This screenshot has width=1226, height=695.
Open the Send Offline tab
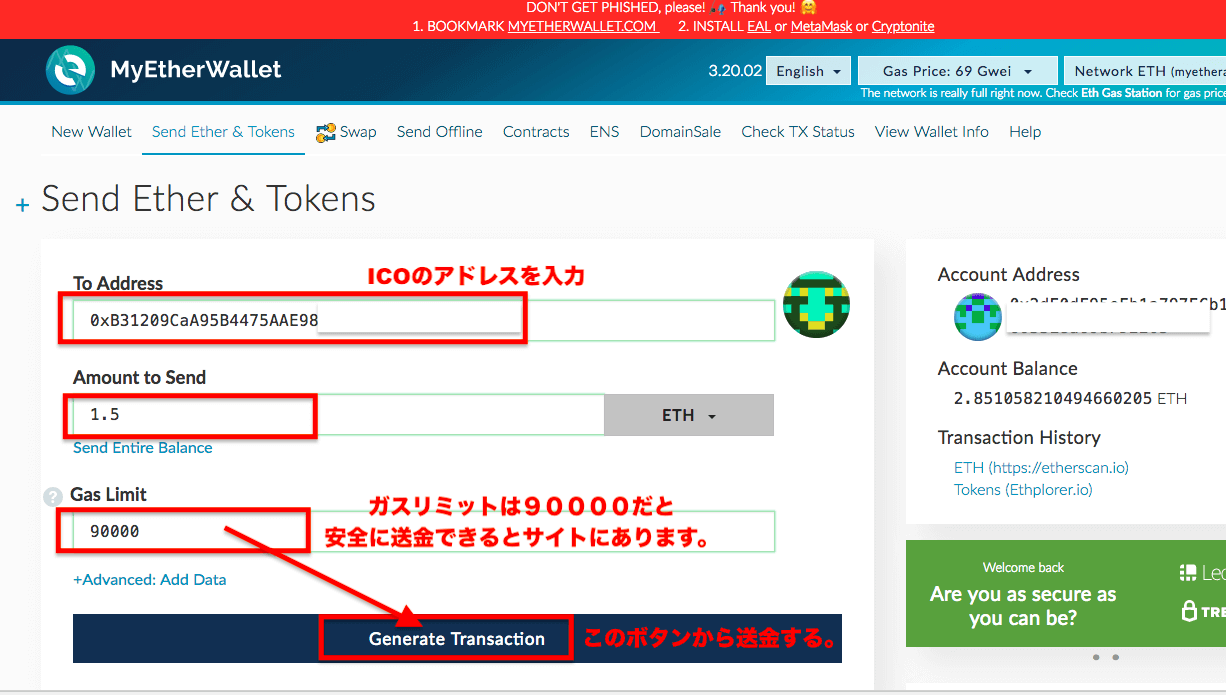439,132
